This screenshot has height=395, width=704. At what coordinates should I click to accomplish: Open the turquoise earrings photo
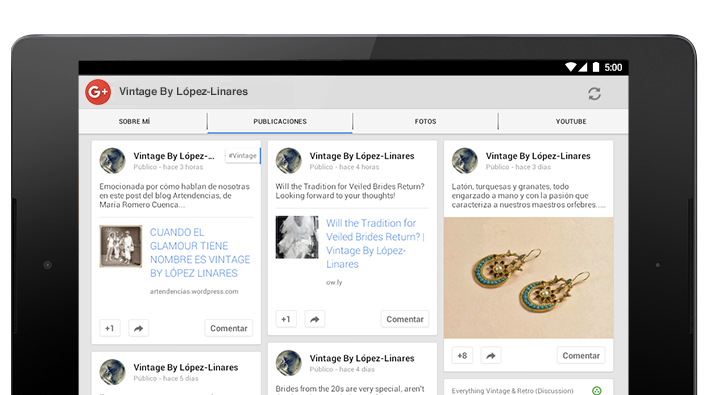pos(528,278)
